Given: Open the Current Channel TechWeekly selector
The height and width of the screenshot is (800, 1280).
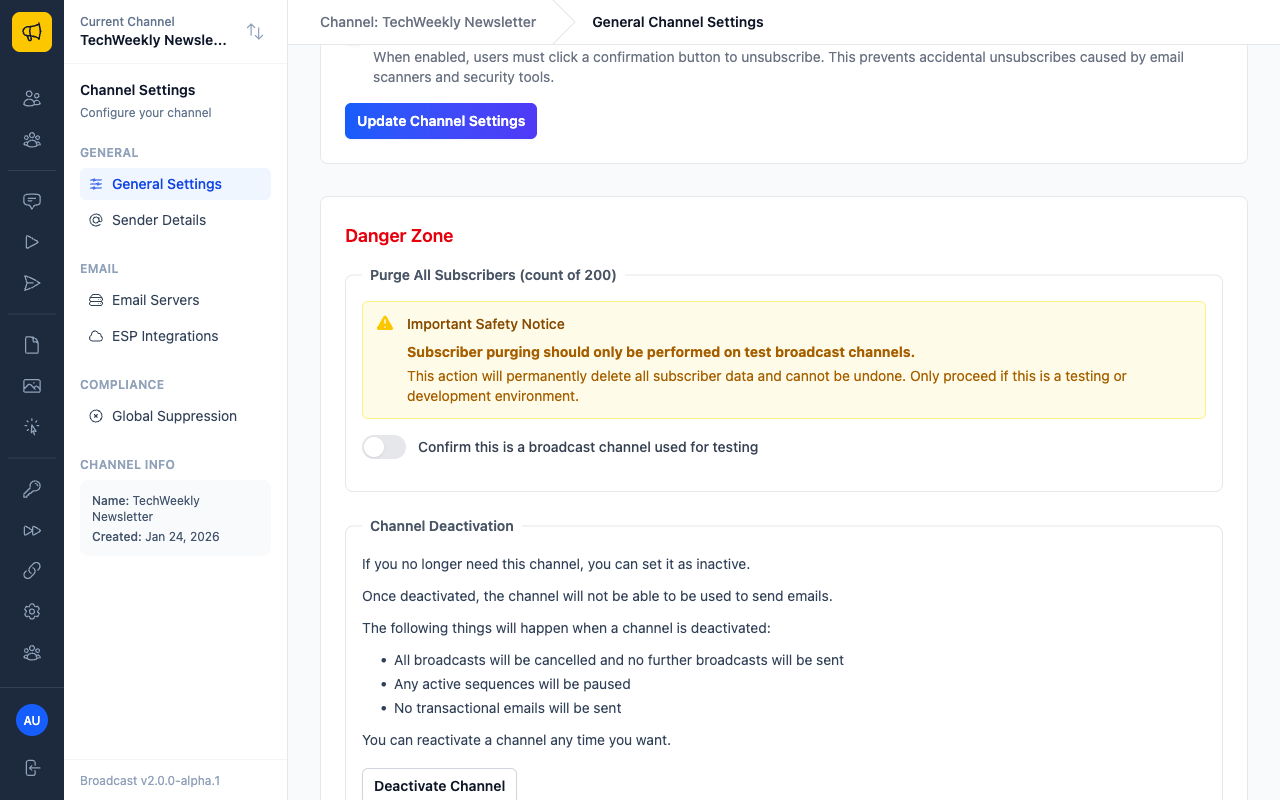Looking at the screenshot, I should click(x=175, y=32).
